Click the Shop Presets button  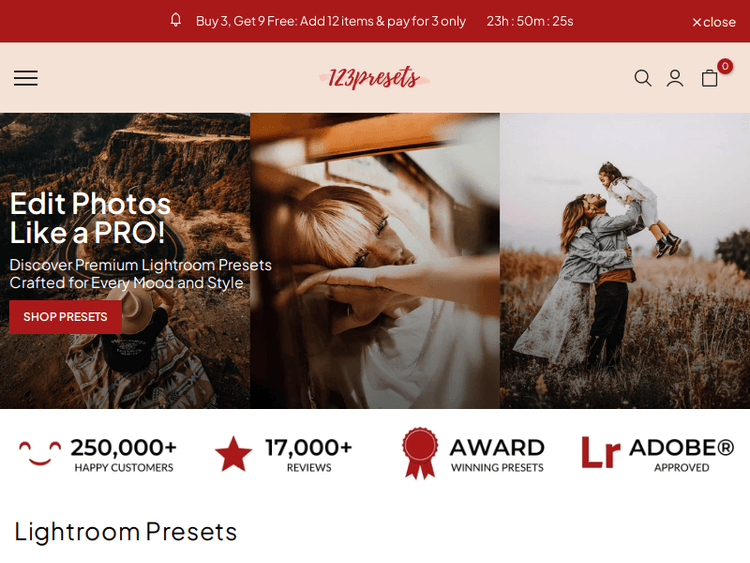(66, 317)
